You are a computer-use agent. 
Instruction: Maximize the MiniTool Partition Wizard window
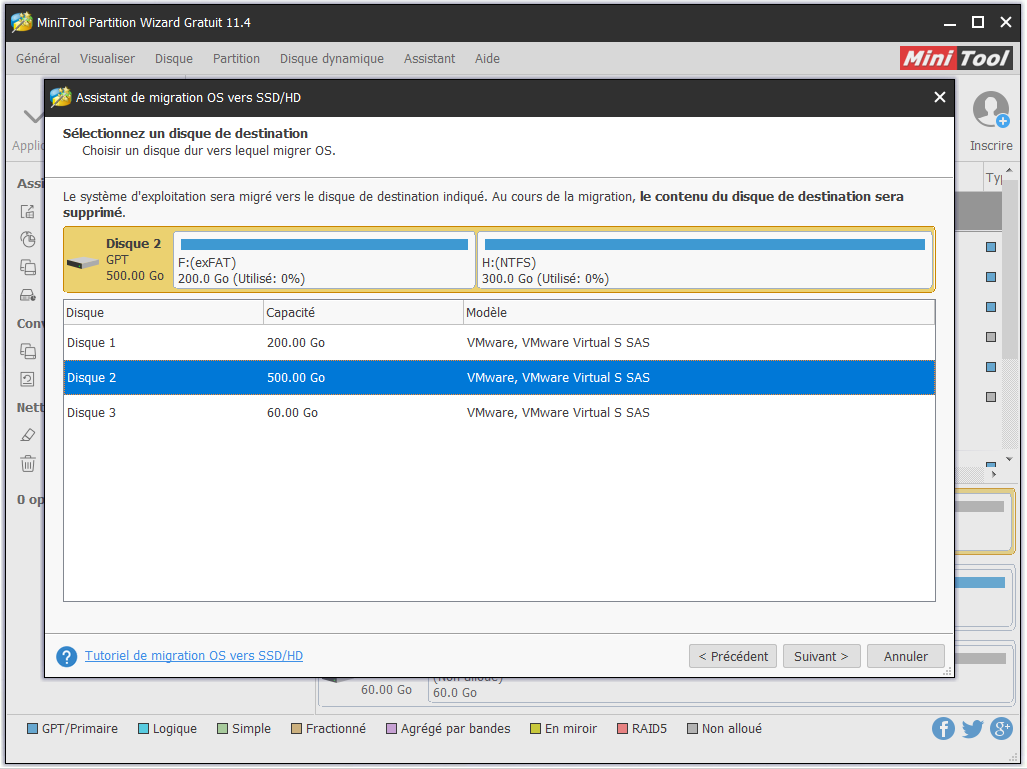tap(978, 22)
